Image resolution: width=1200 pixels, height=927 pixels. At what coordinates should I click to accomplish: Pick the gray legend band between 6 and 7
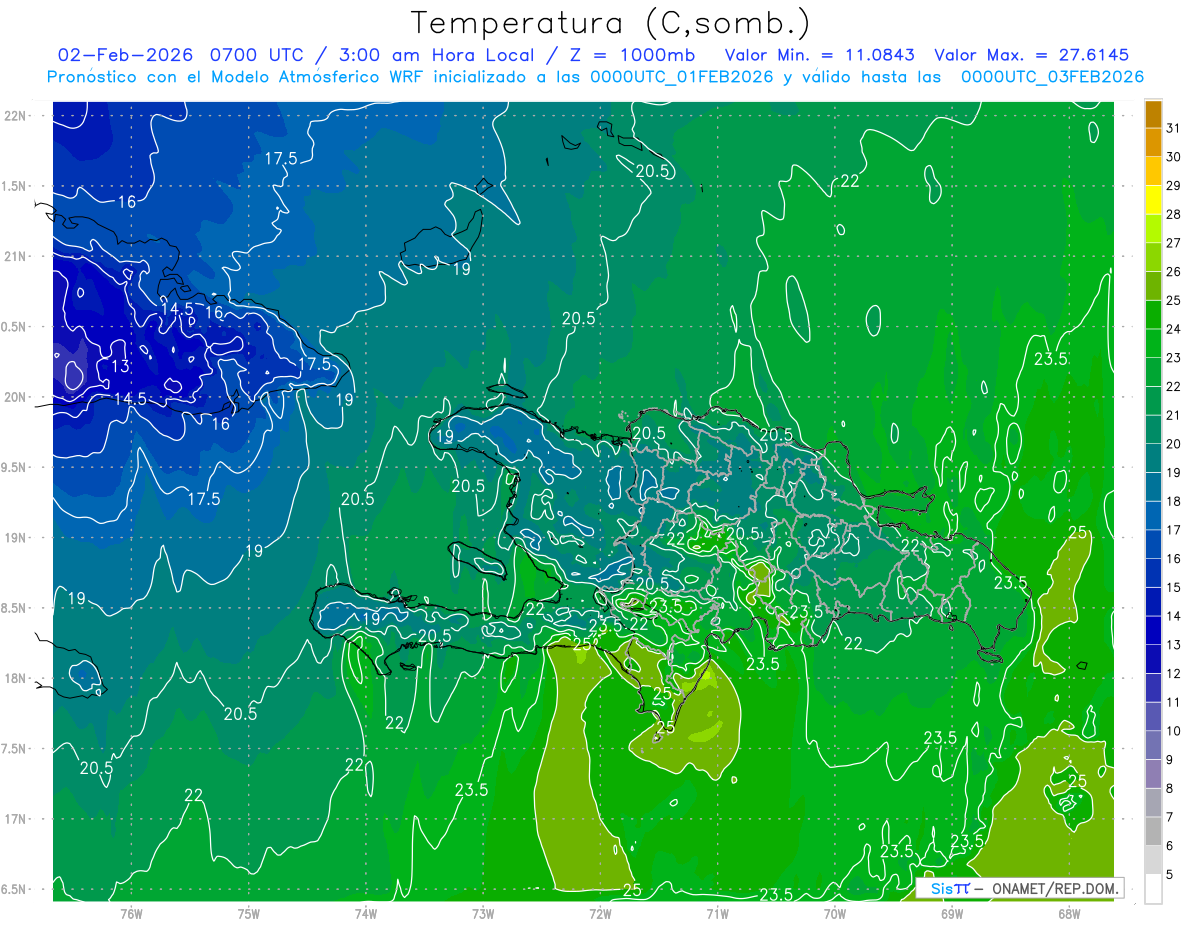point(1153,832)
